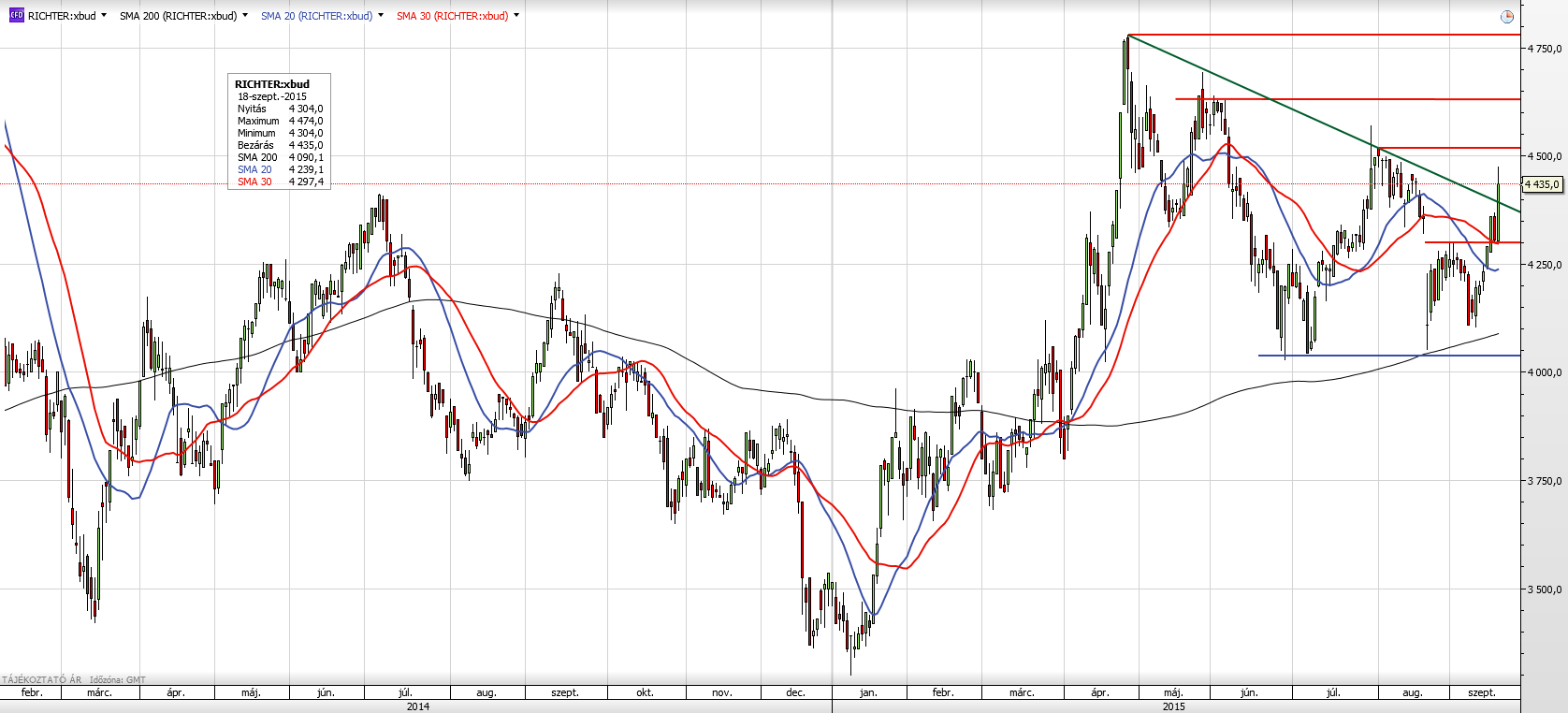Click the Minimum row in data box
This screenshot has height=713, width=1568.
280,133
